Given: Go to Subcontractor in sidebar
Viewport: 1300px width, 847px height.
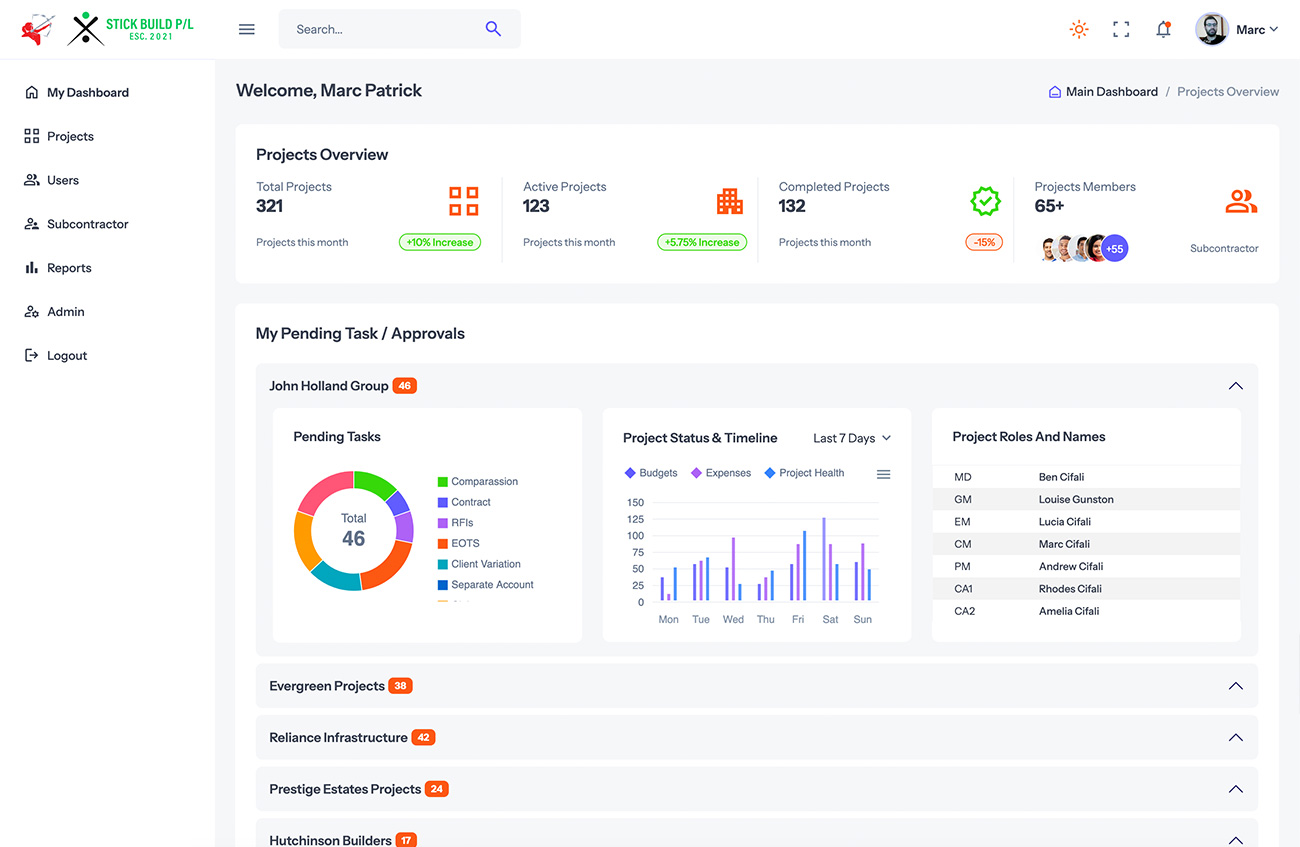Looking at the screenshot, I should click(x=87, y=224).
